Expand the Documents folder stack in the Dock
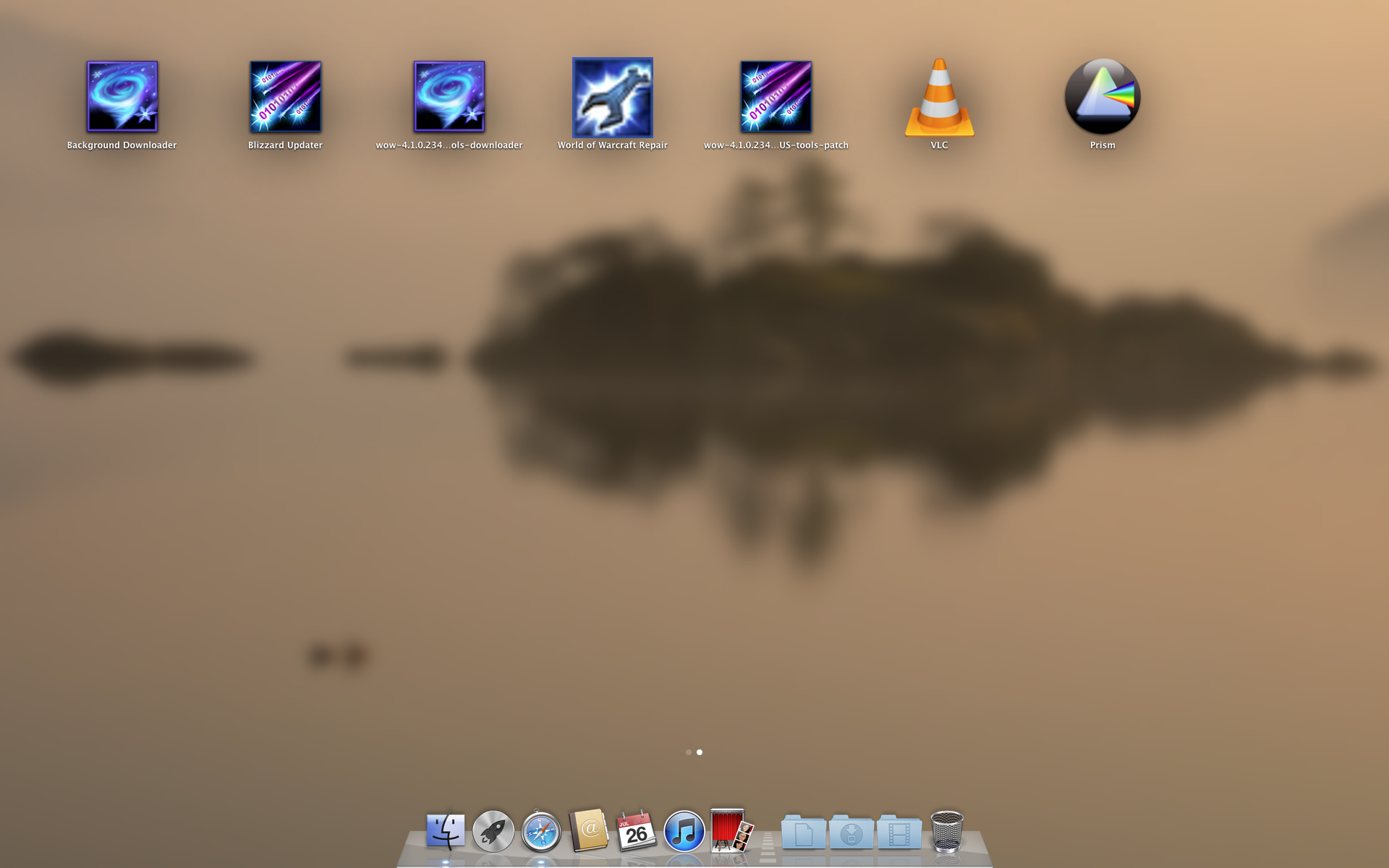The height and width of the screenshot is (868, 1389). 803,833
